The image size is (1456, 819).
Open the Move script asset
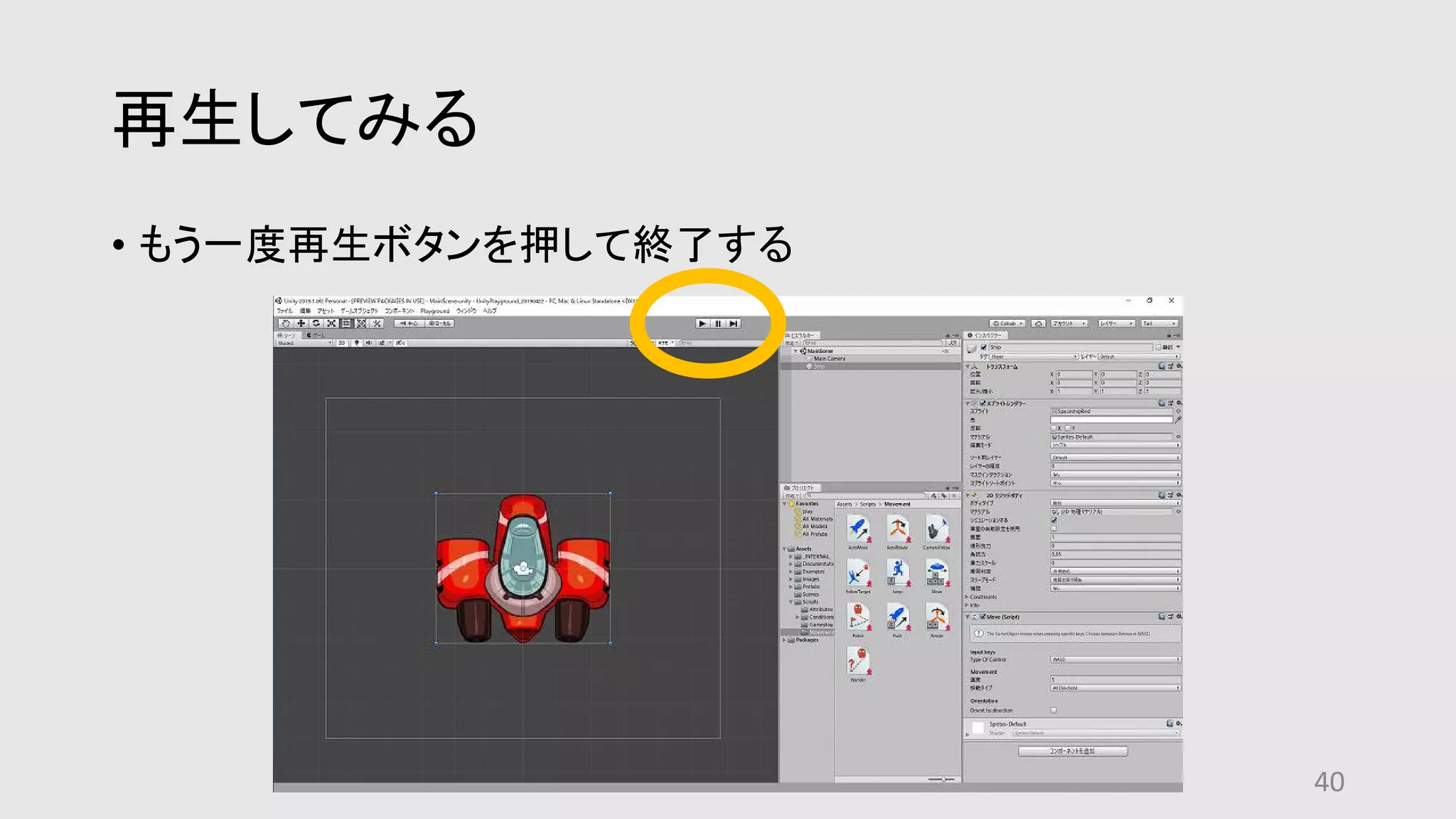937,577
